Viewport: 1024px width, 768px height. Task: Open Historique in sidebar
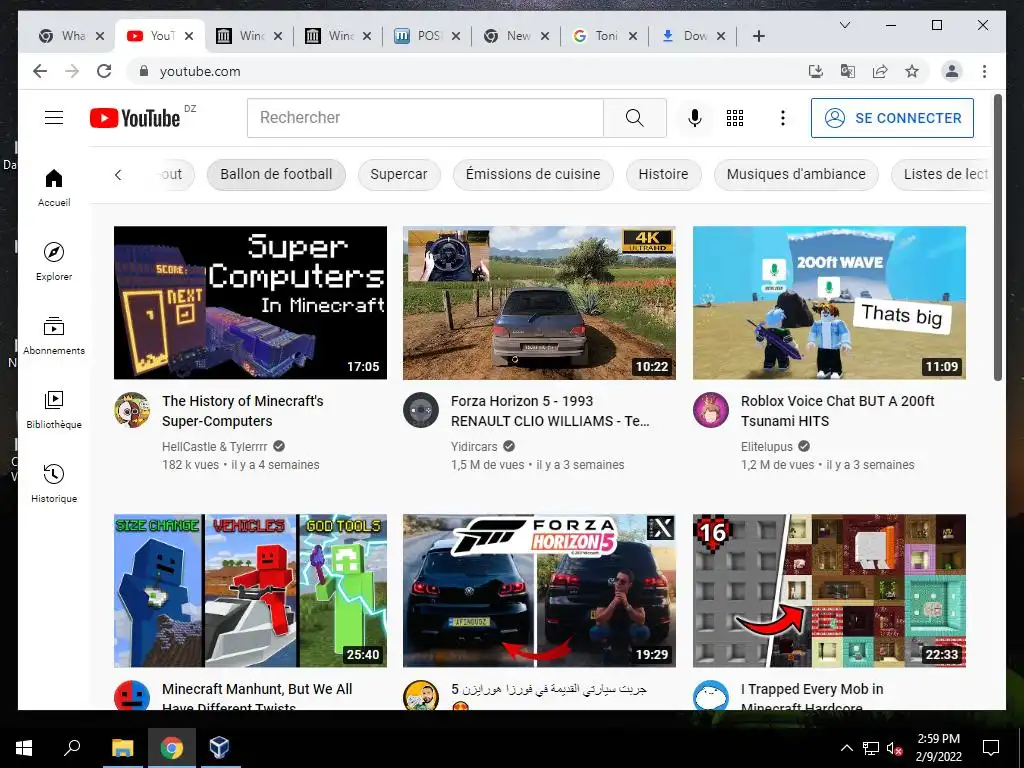54,483
